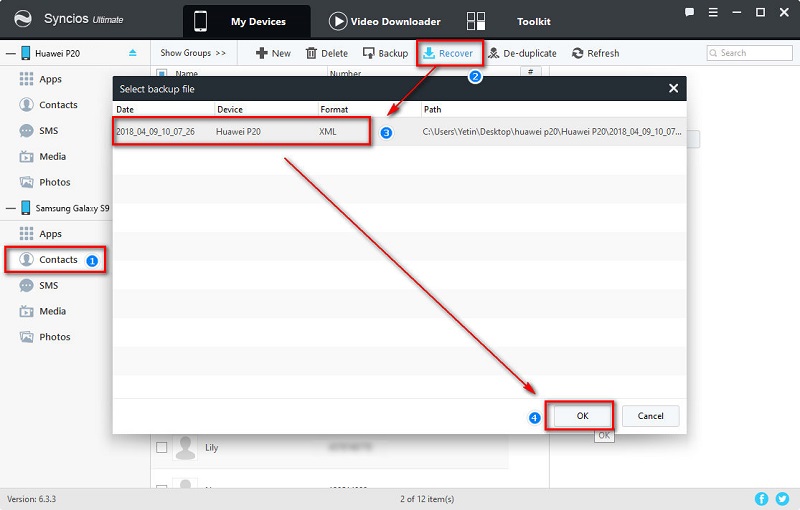
Task: Sort backups by Path column
Action: pyautogui.click(x=432, y=109)
